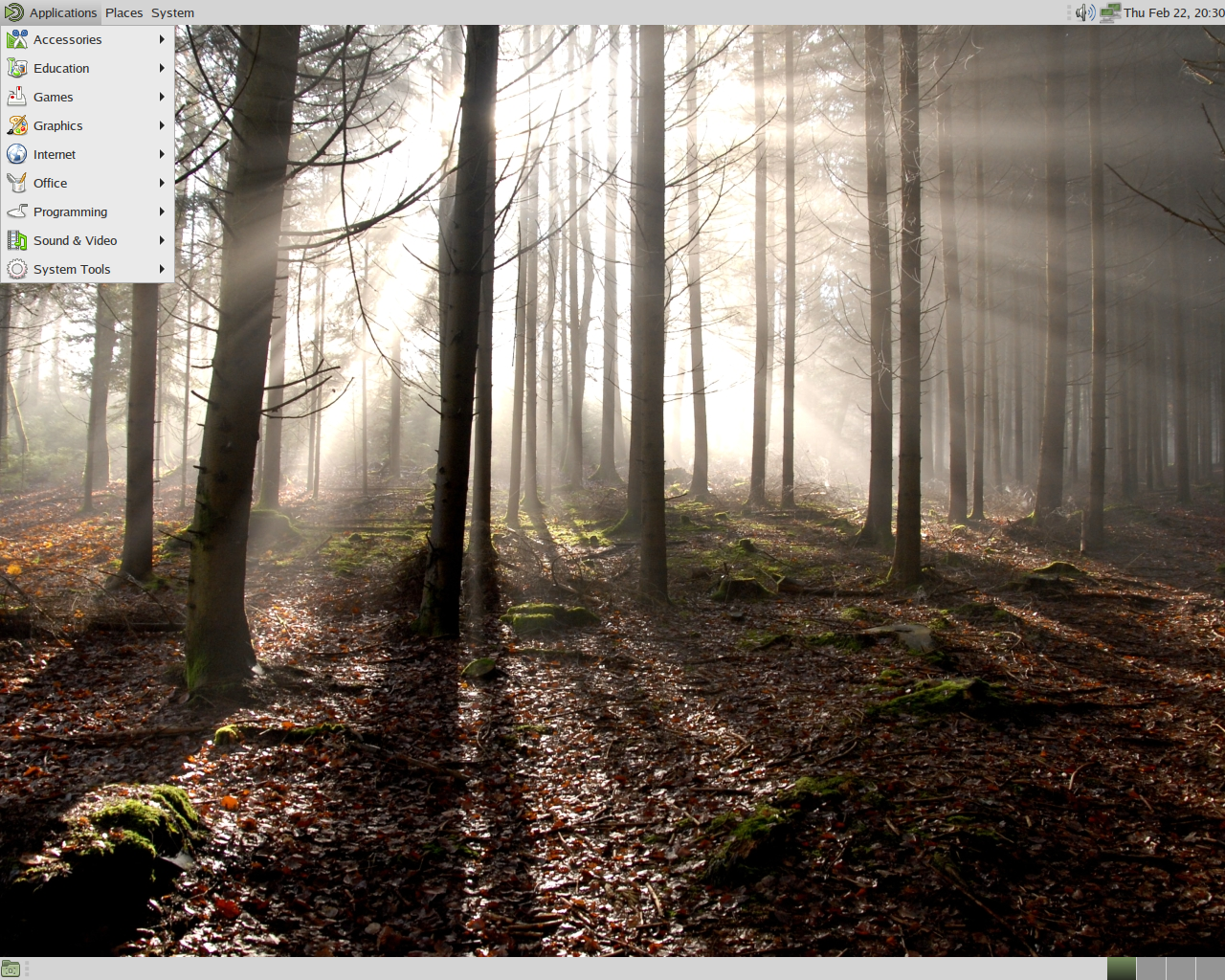Viewport: 1225px width, 980px height.
Task: Expand the Programming submenu
Action: pyautogui.click(x=87, y=212)
